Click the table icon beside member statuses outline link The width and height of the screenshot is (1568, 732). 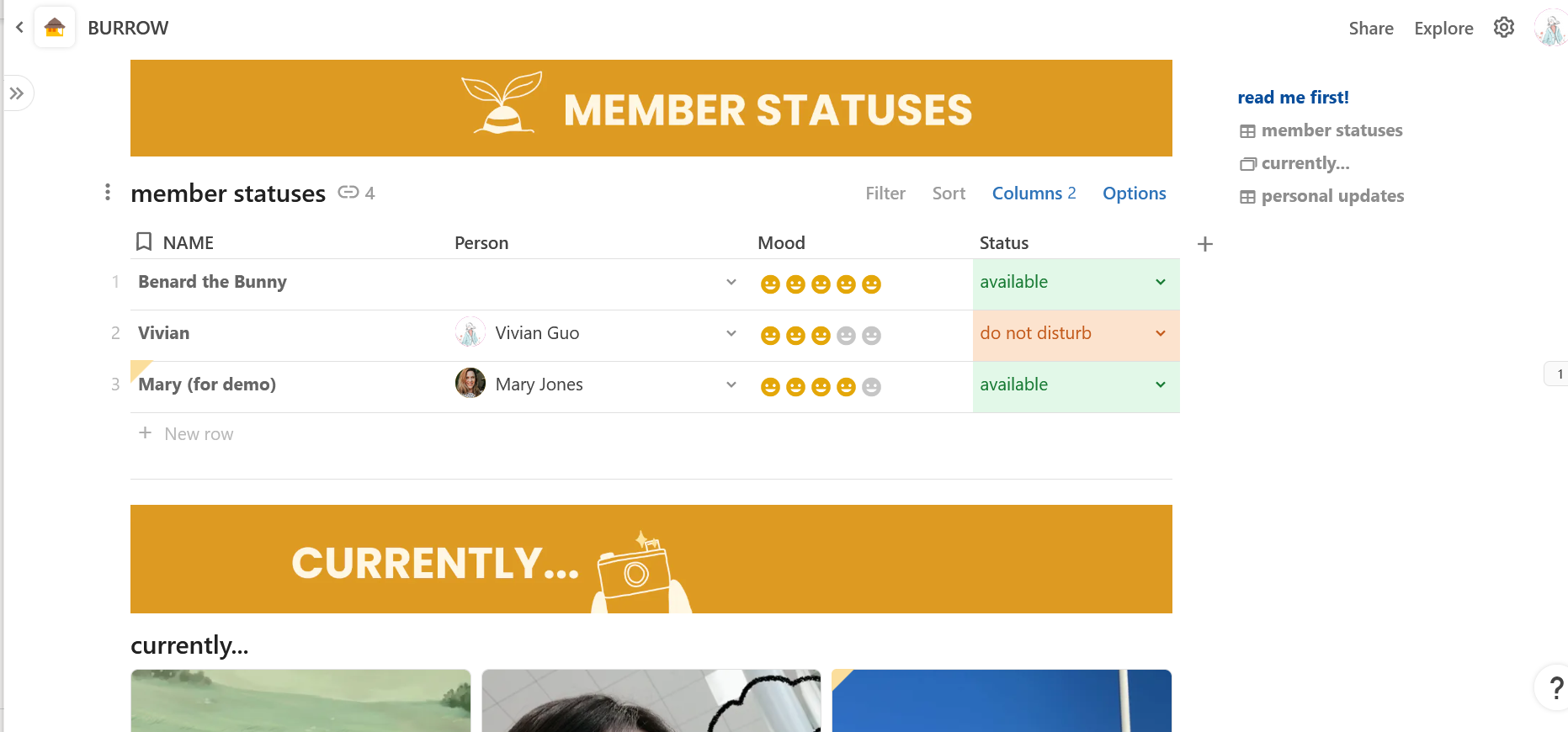coord(1247,131)
